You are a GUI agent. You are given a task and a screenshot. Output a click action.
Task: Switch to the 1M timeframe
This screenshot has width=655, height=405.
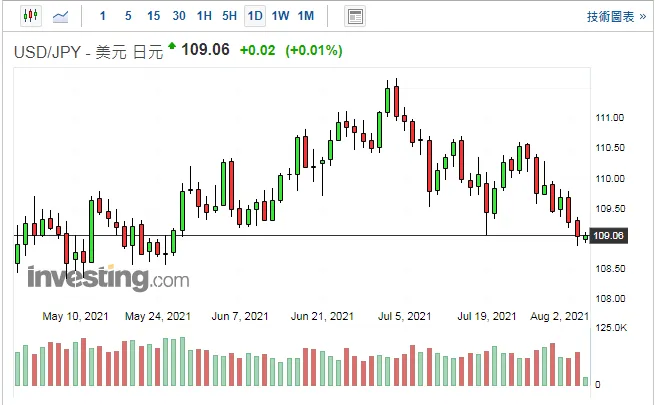click(x=306, y=16)
